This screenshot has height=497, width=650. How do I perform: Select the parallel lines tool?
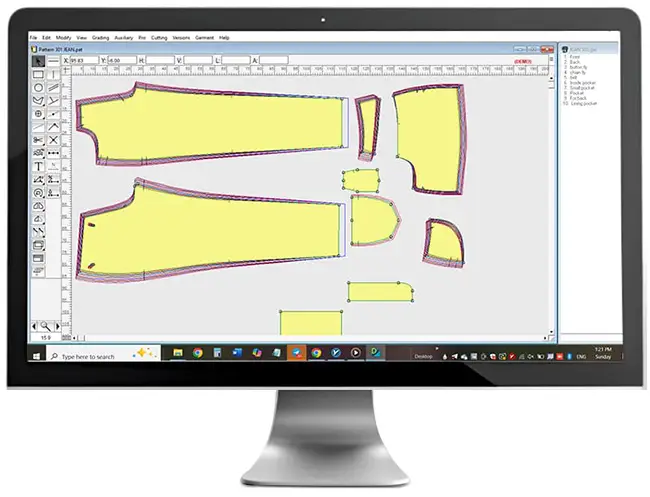[53, 88]
